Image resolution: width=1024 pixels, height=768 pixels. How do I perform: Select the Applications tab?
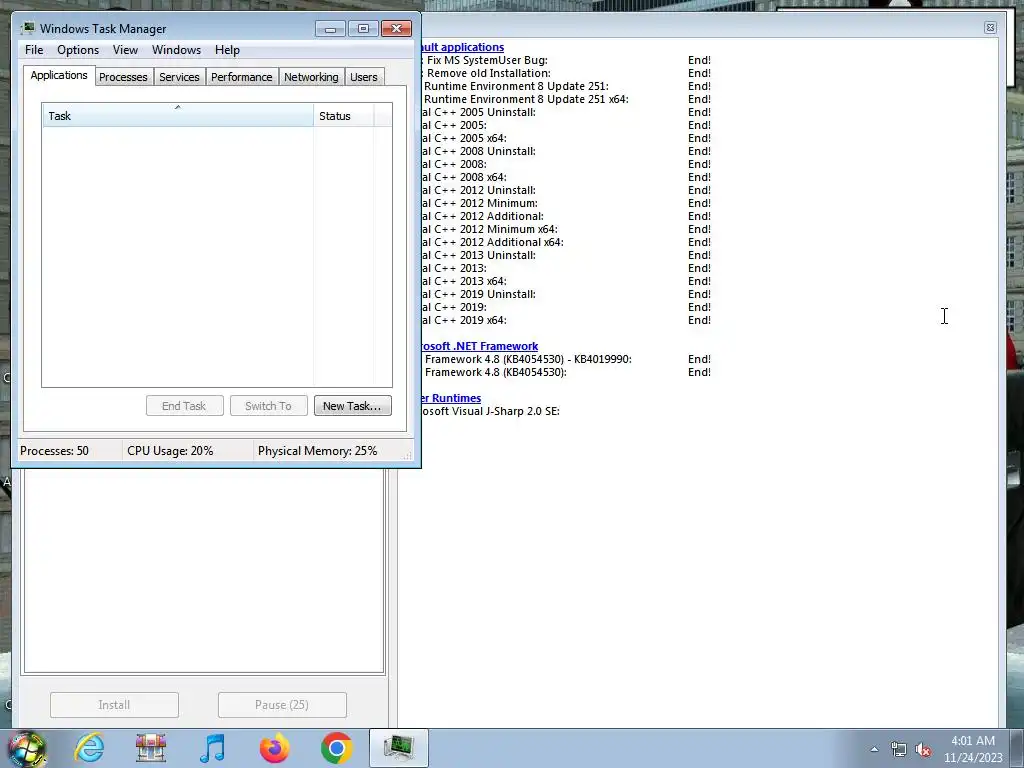(59, 75)
